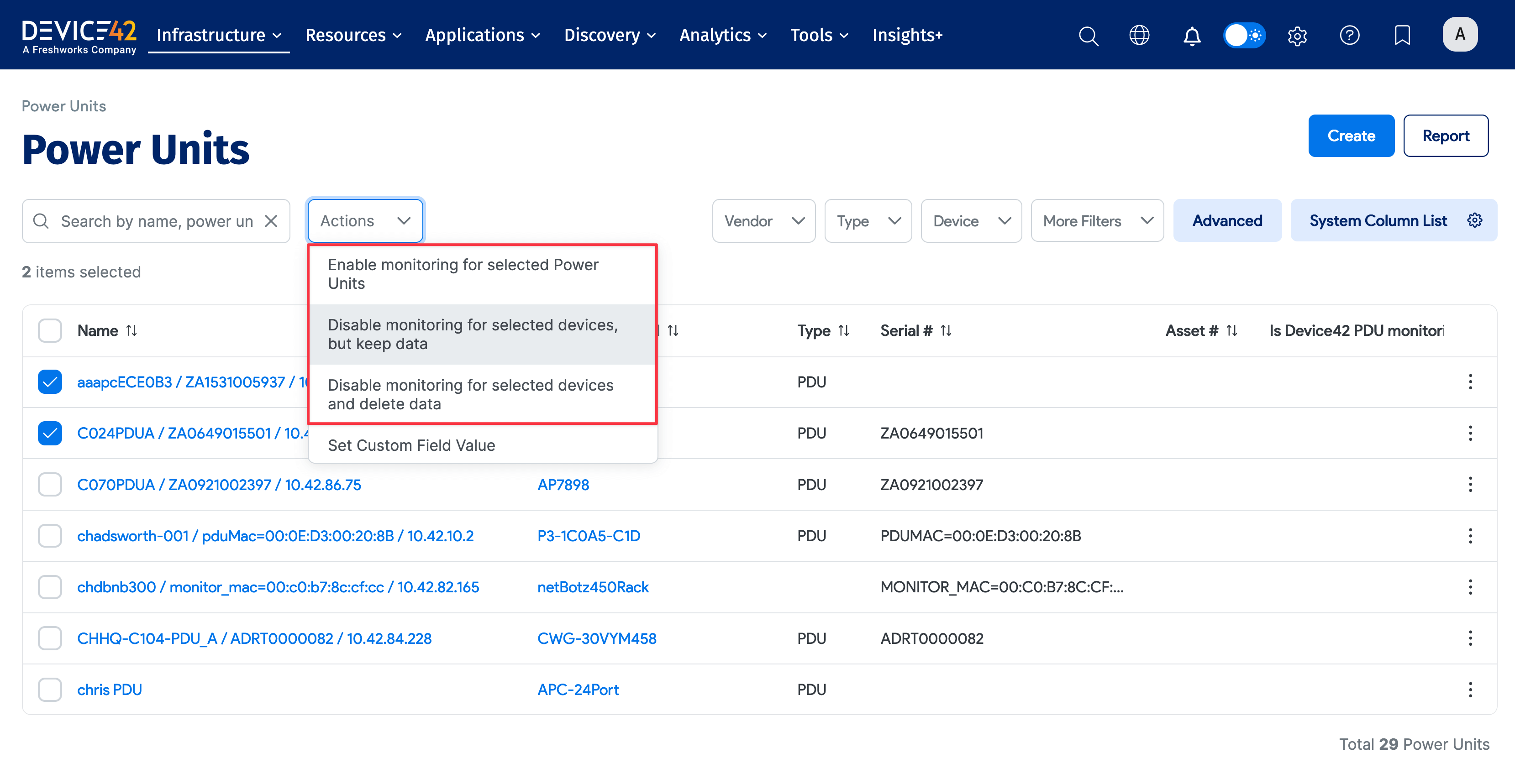Expand the Vendor filter dropdown
The width and height of the screenshot is (1515, 784).
click(763, 221)
